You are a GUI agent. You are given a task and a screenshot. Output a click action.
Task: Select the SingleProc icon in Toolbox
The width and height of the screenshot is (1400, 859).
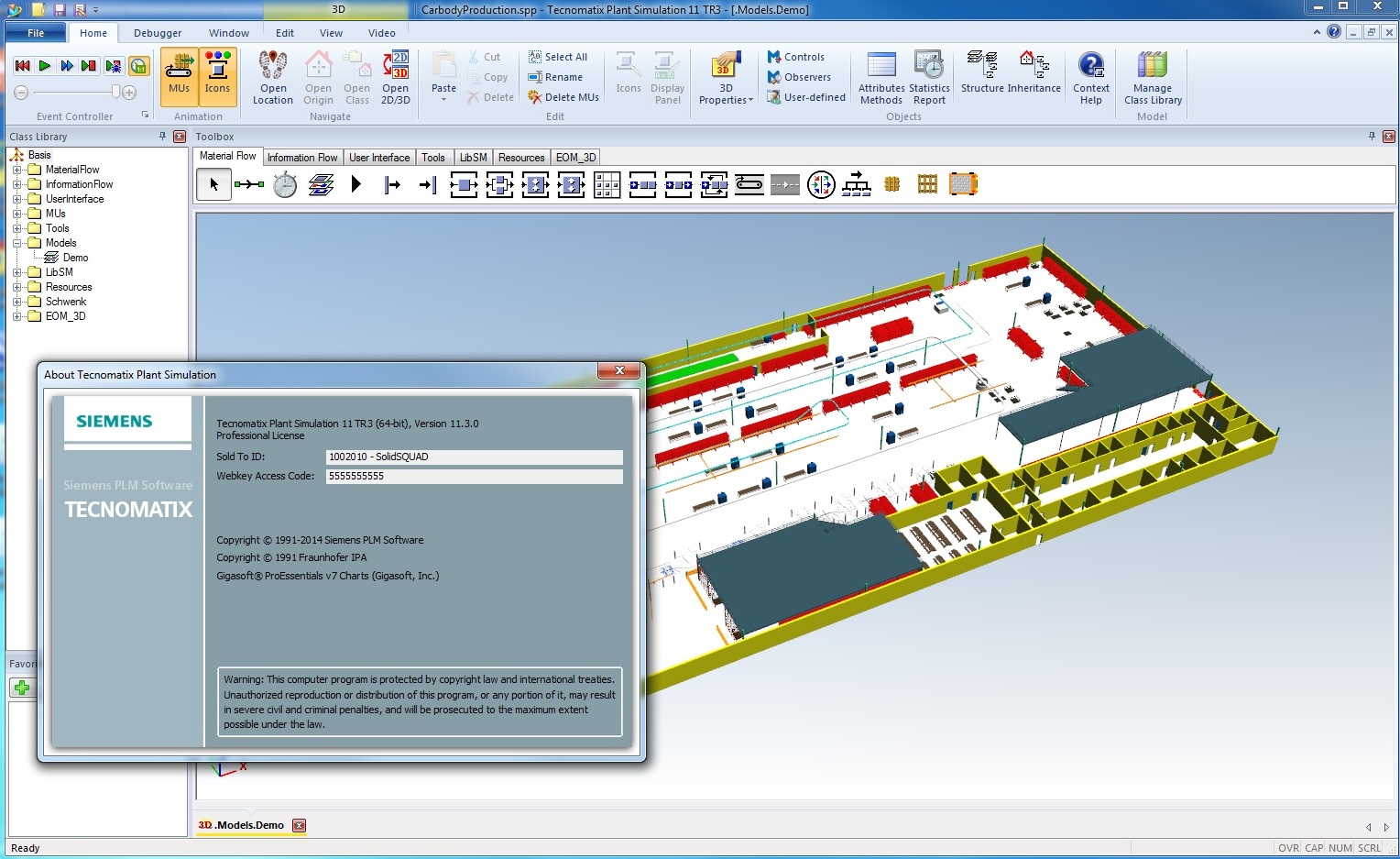[464, 185]
